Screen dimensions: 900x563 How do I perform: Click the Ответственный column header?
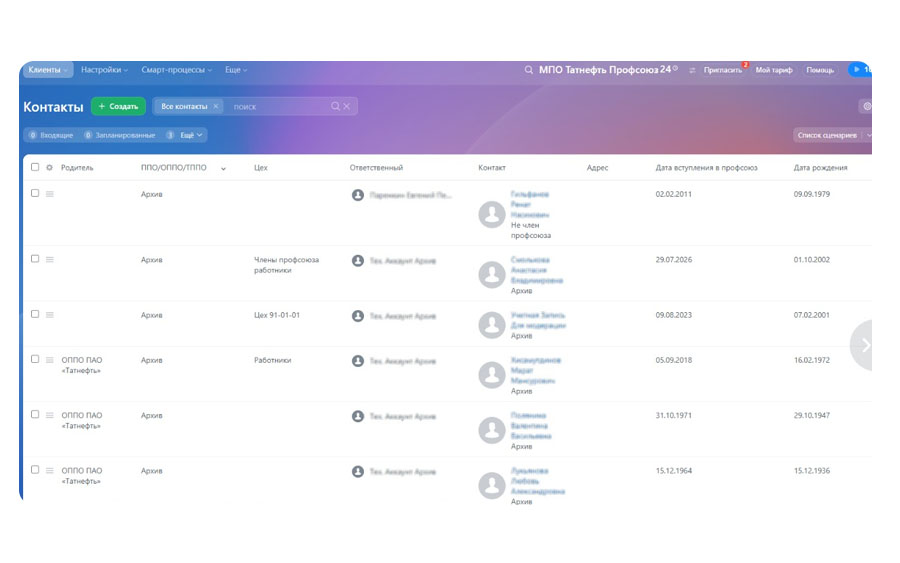pyautogui.click(x=376, y=168)
